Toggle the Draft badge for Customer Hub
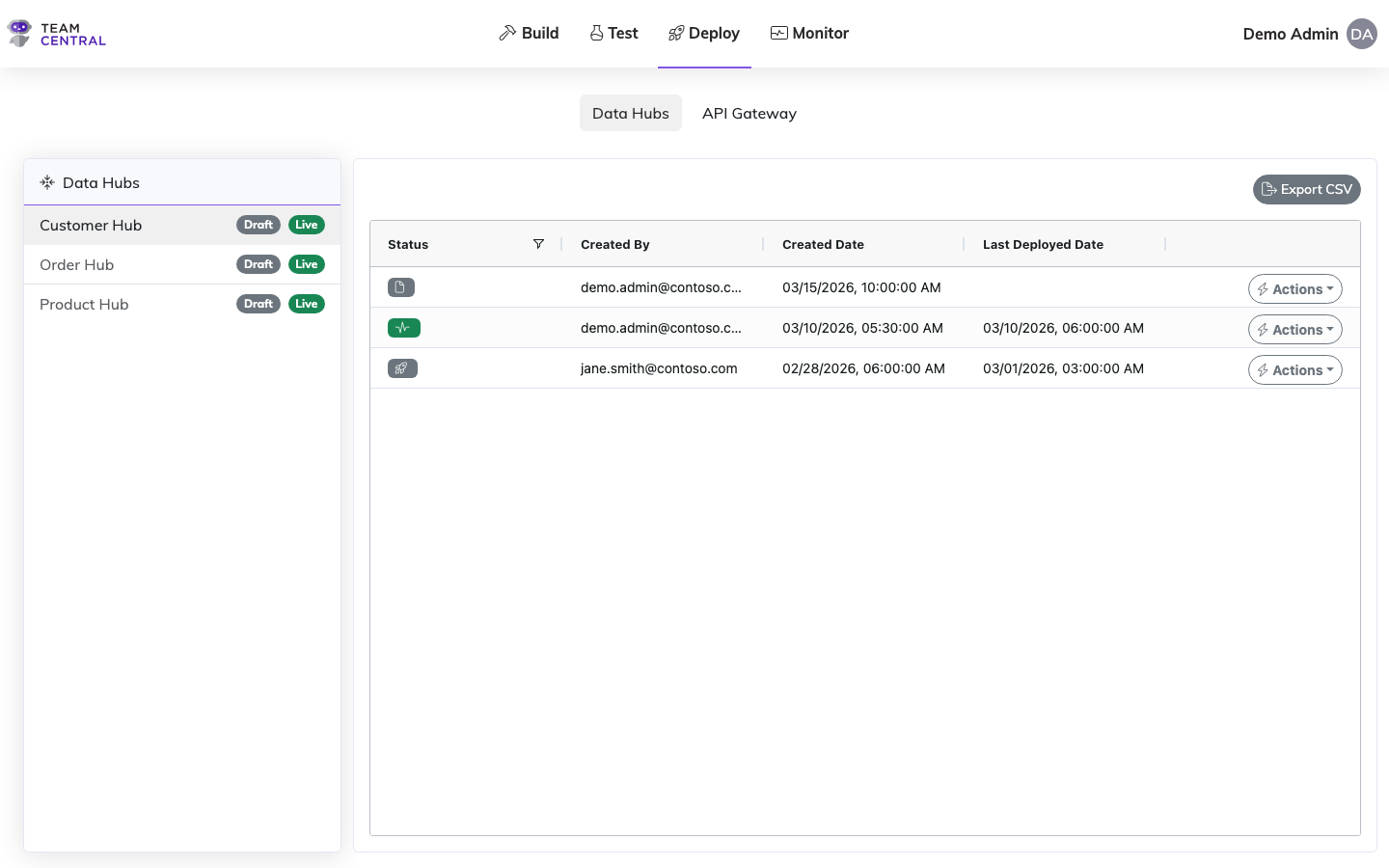The width and height of the screenshot is (1389, 868). [258, 224]
